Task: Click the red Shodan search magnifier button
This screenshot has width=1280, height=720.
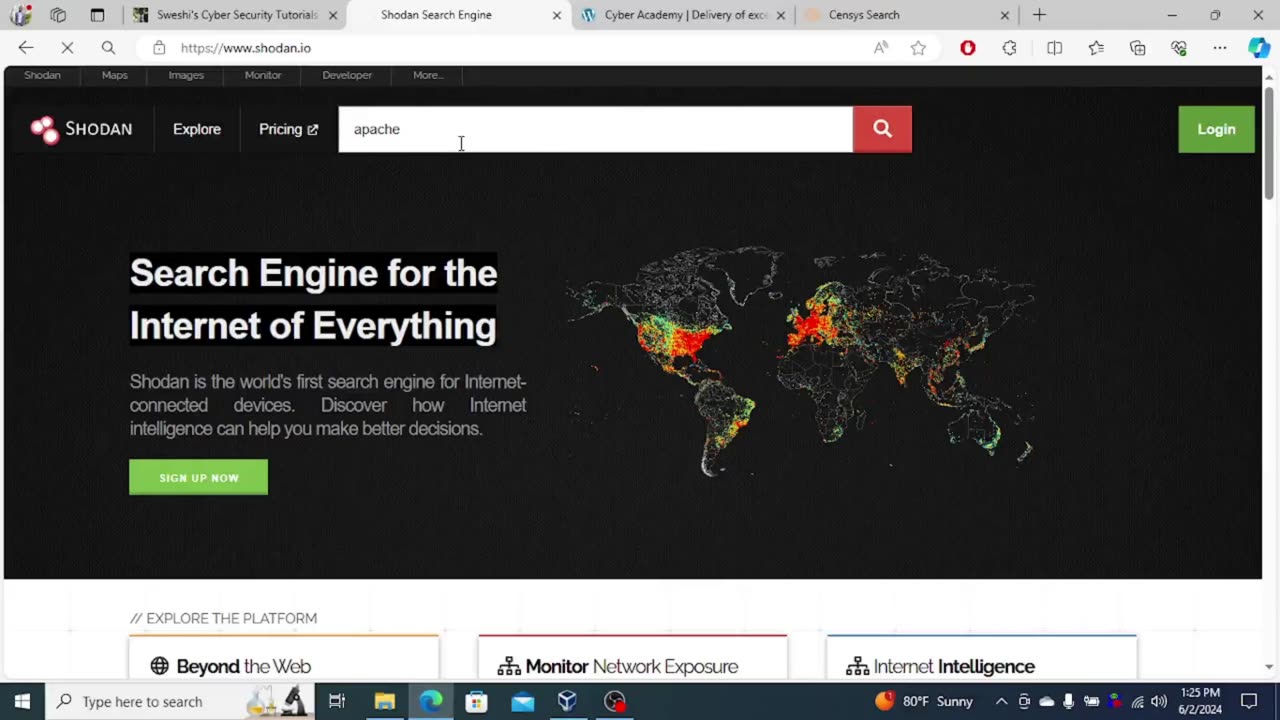Action: pos(882,129)
